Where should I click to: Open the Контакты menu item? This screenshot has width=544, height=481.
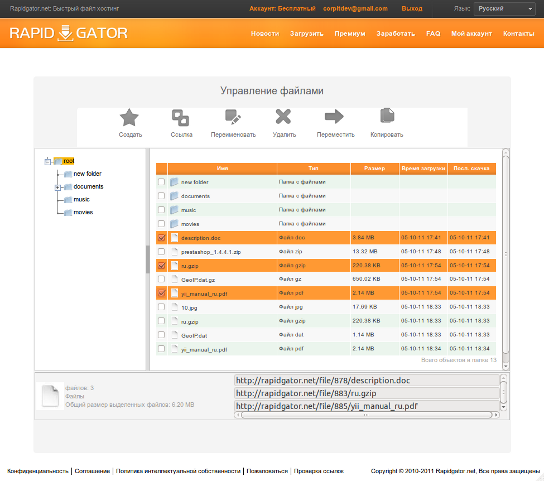519,34
